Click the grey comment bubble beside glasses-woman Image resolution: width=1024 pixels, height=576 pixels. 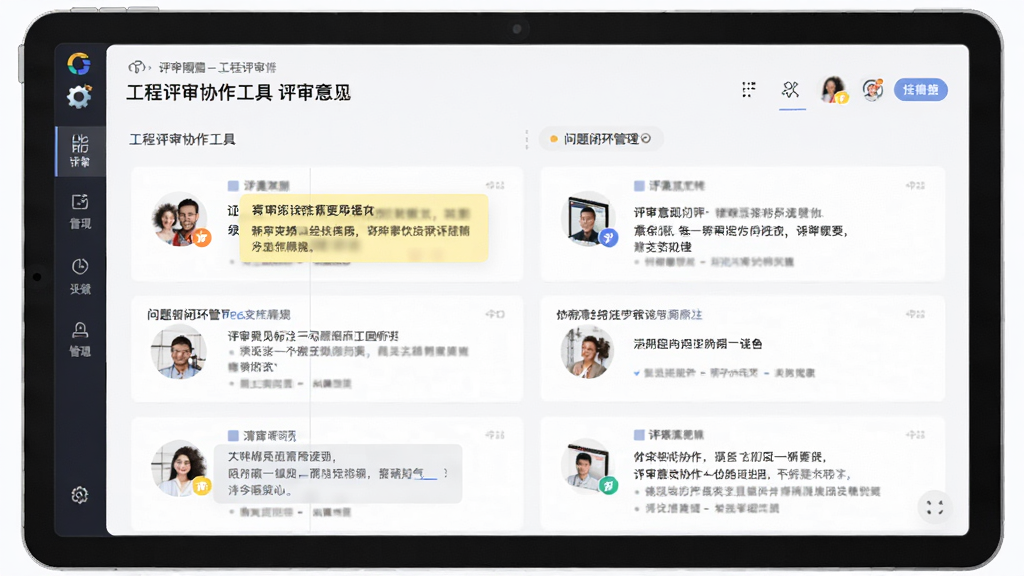[x=338, y=473]
